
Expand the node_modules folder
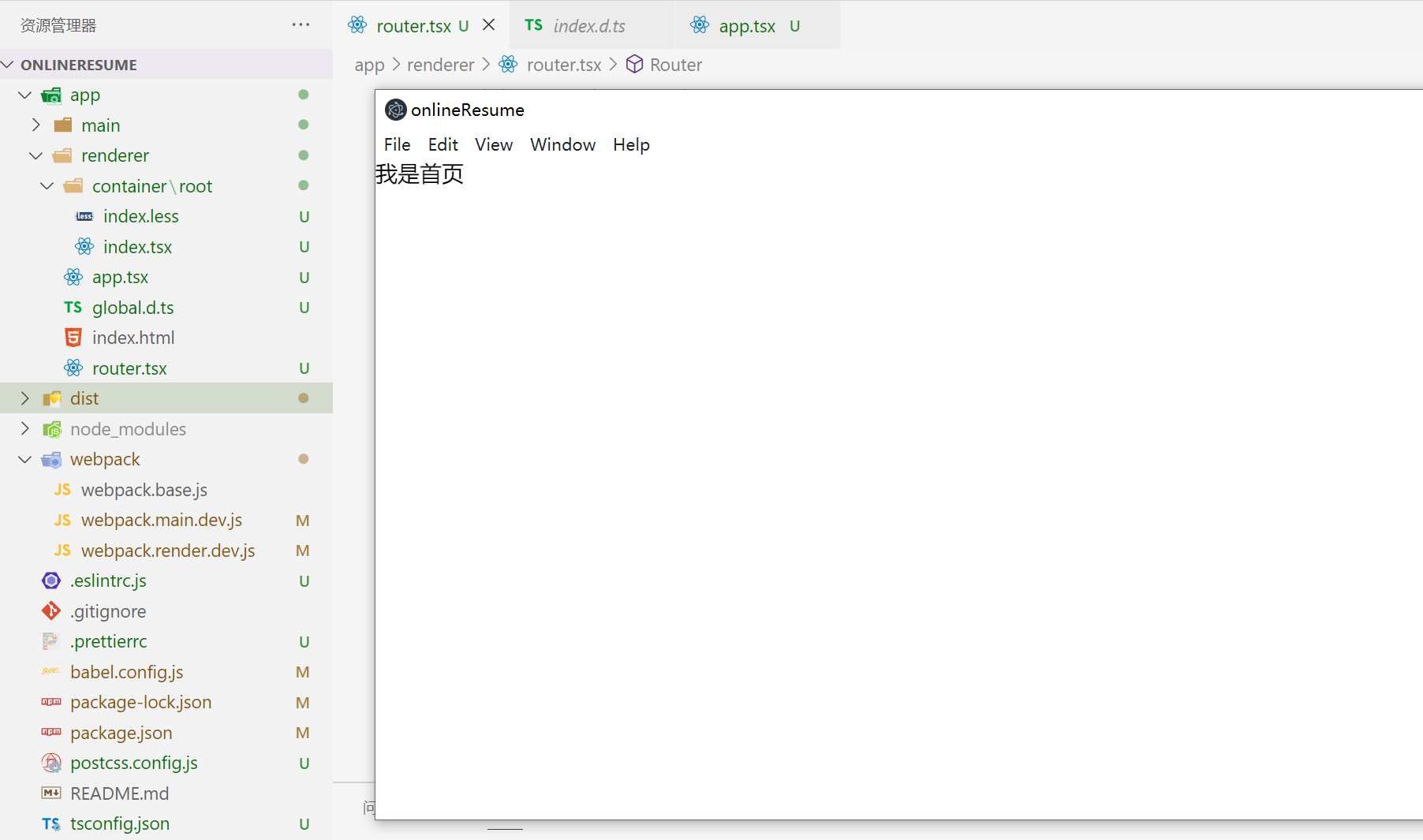pos(24,429)
